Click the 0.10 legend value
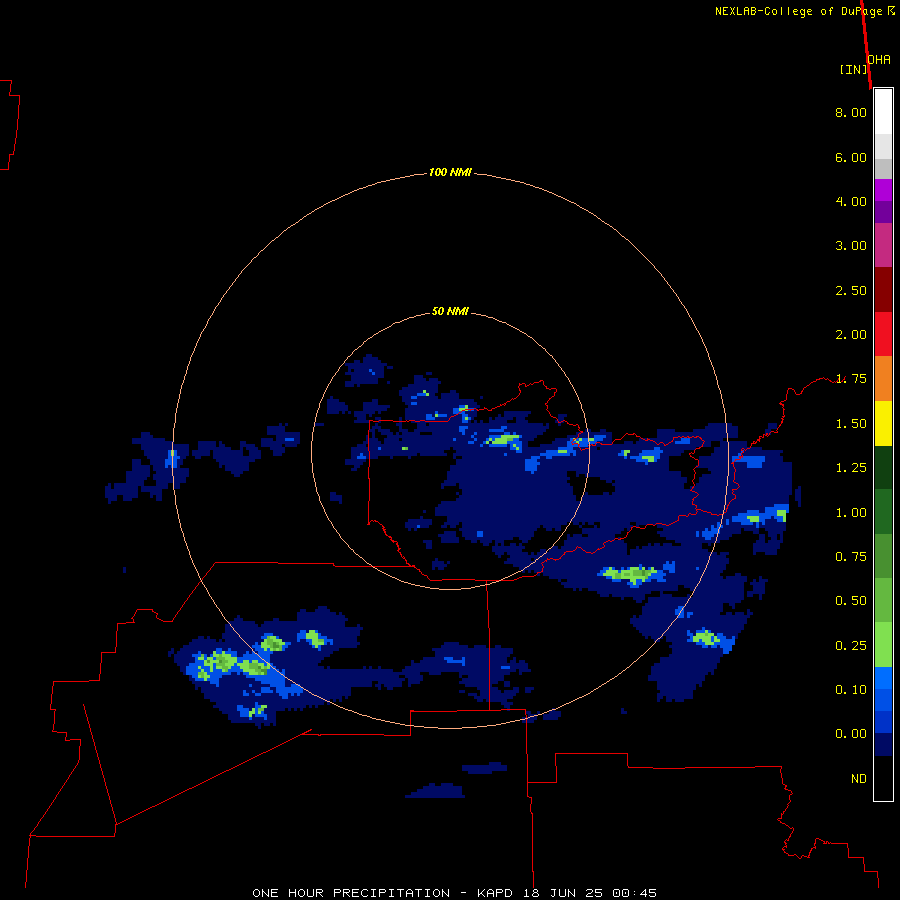 [851, 690]
